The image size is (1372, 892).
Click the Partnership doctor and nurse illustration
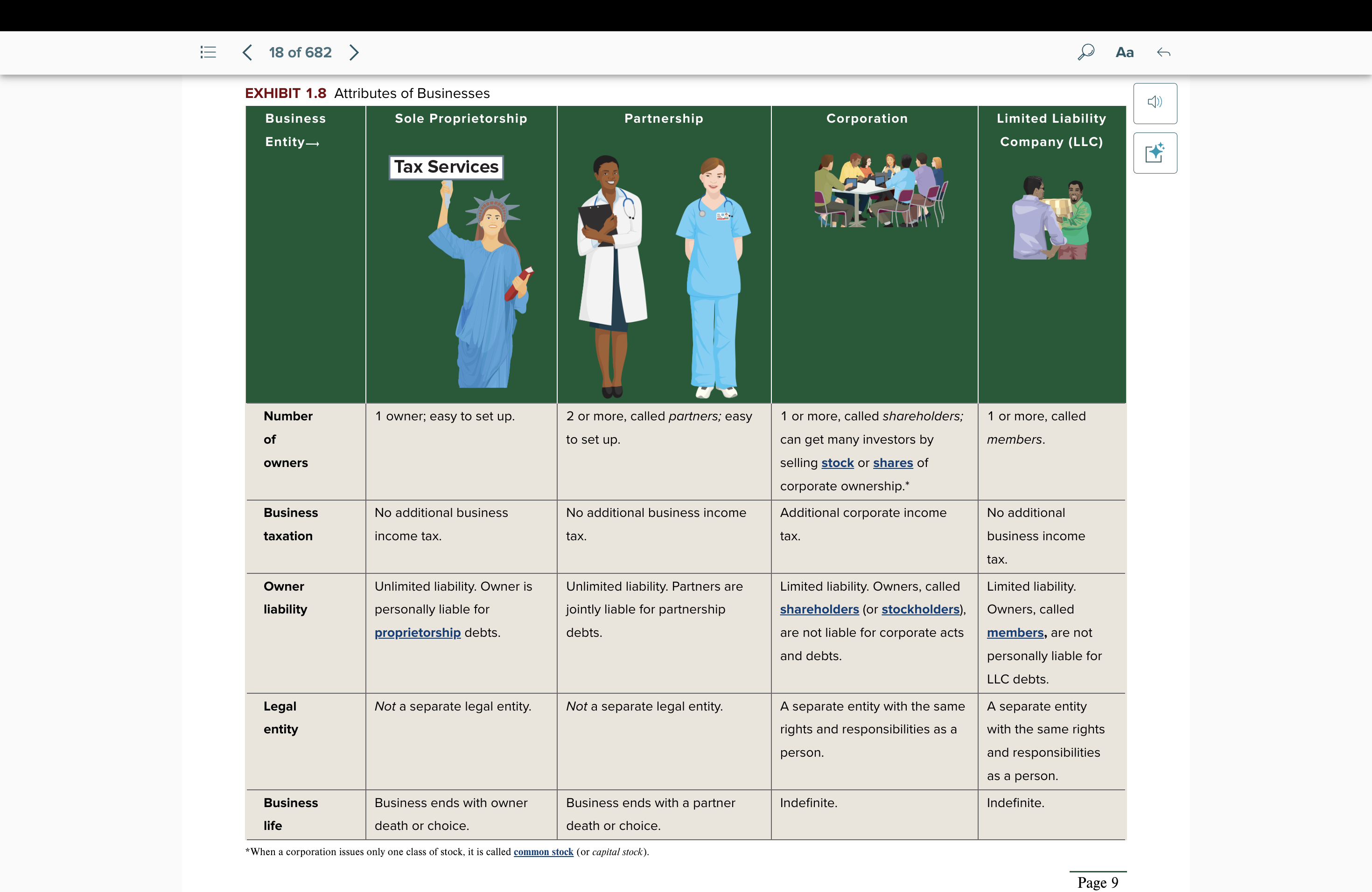tap(663, 277)
